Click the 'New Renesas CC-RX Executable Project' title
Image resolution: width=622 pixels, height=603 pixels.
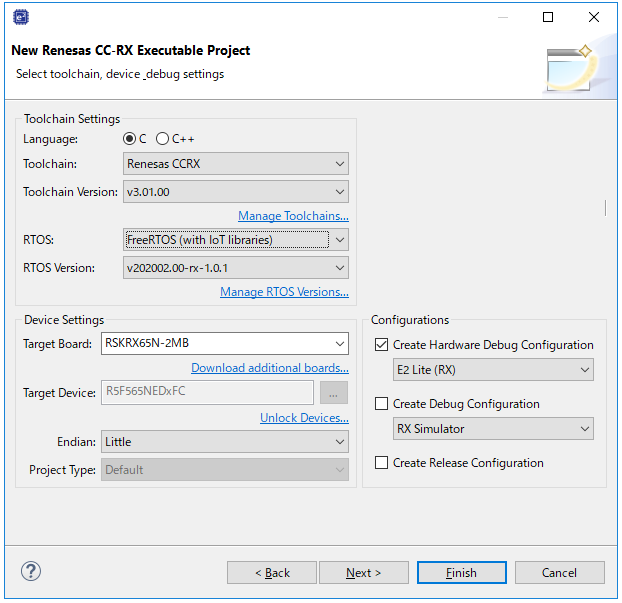(131, 50)
